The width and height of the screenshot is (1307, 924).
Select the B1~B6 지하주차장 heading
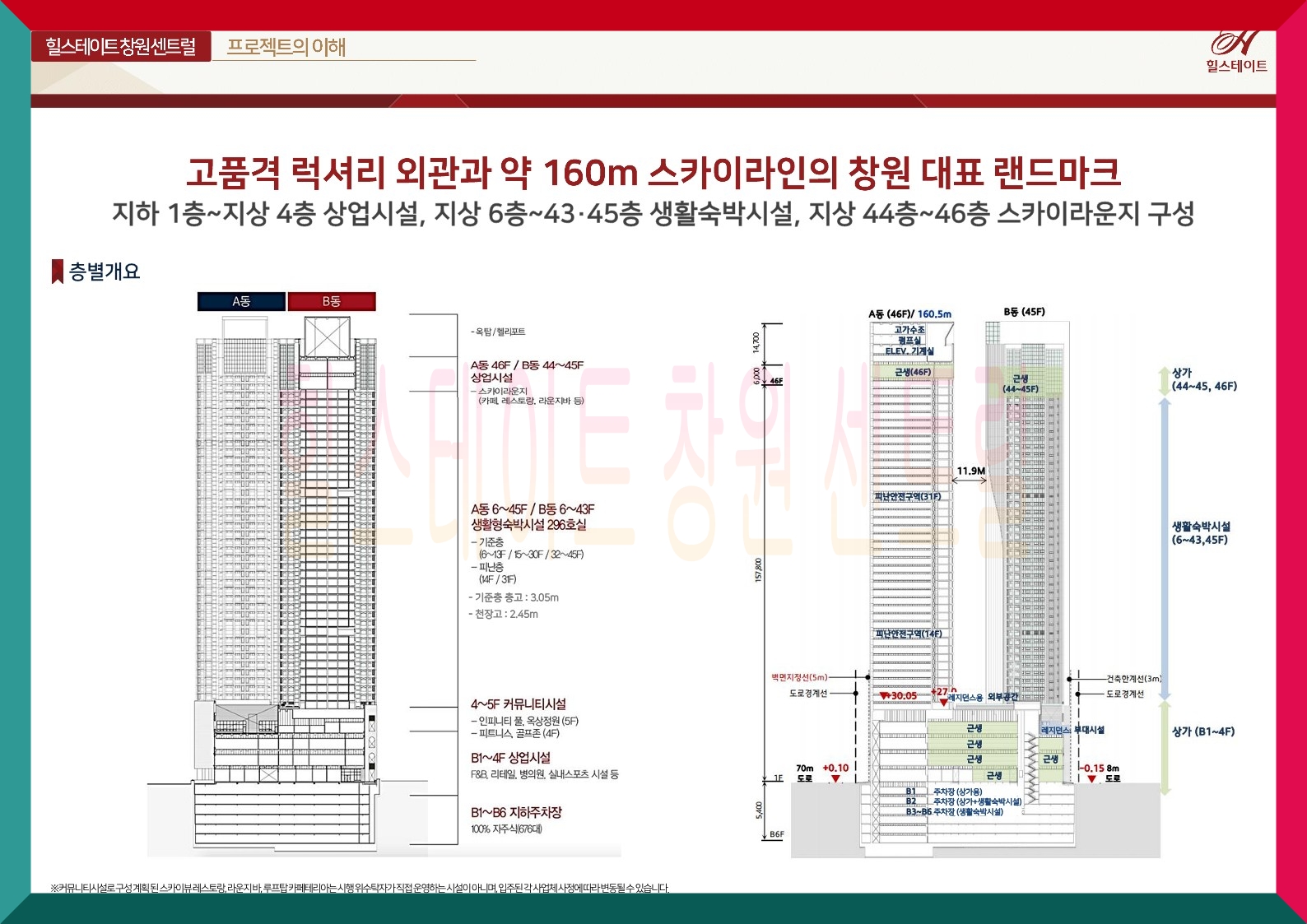[516, 812]
